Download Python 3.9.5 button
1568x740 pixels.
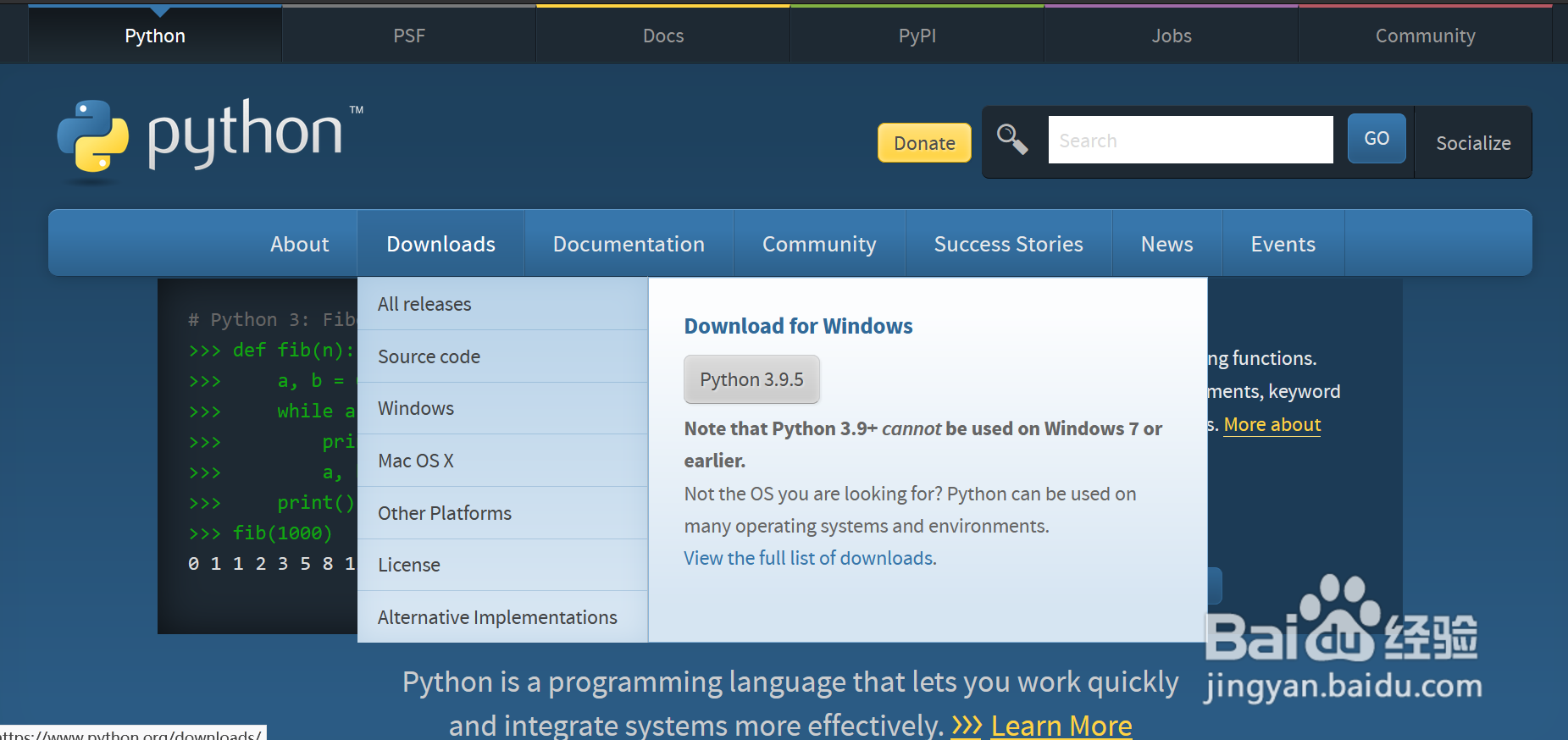tap(751, 379)
